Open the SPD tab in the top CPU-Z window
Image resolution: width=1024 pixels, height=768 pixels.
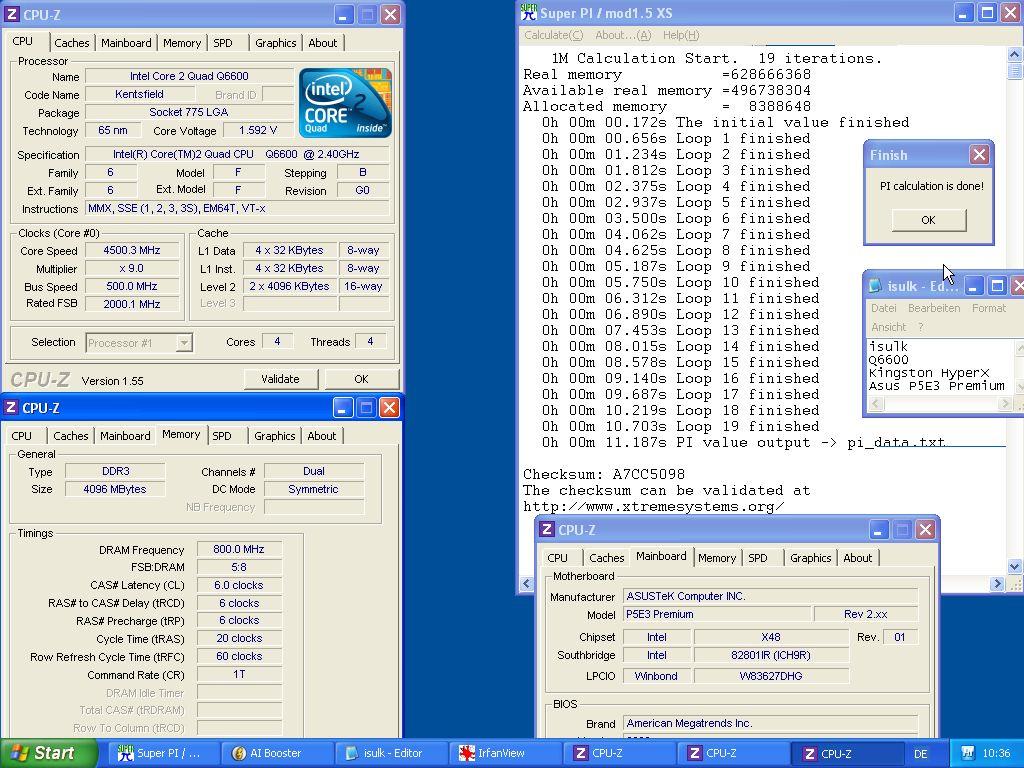coord(223,43)
